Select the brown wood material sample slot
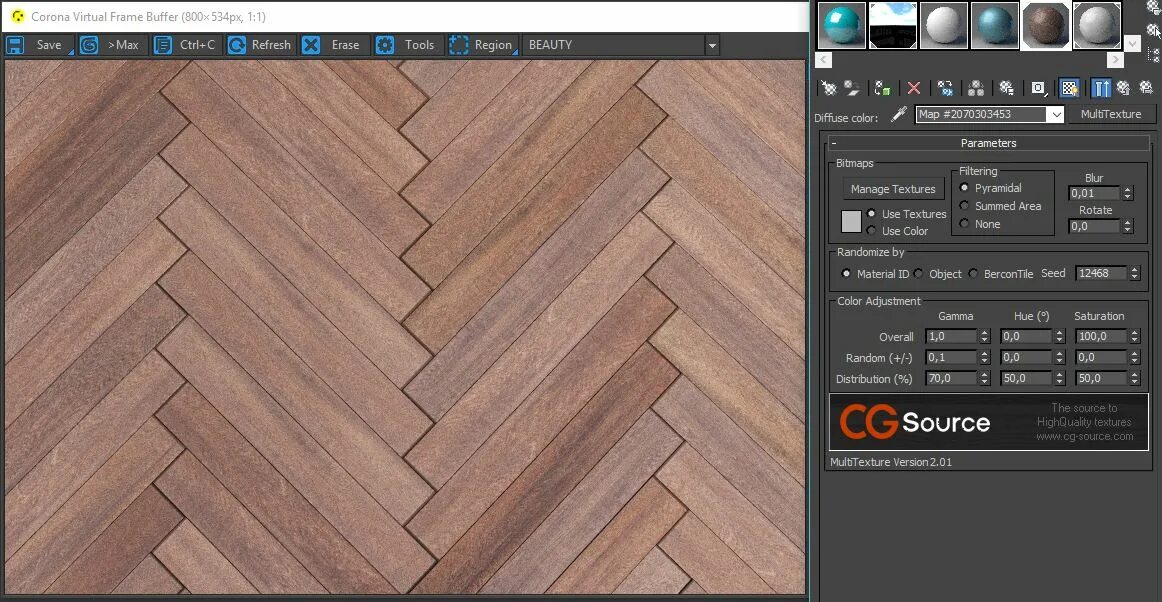The height and width of the screenshot is (602, 1162). pos(1046,25)
